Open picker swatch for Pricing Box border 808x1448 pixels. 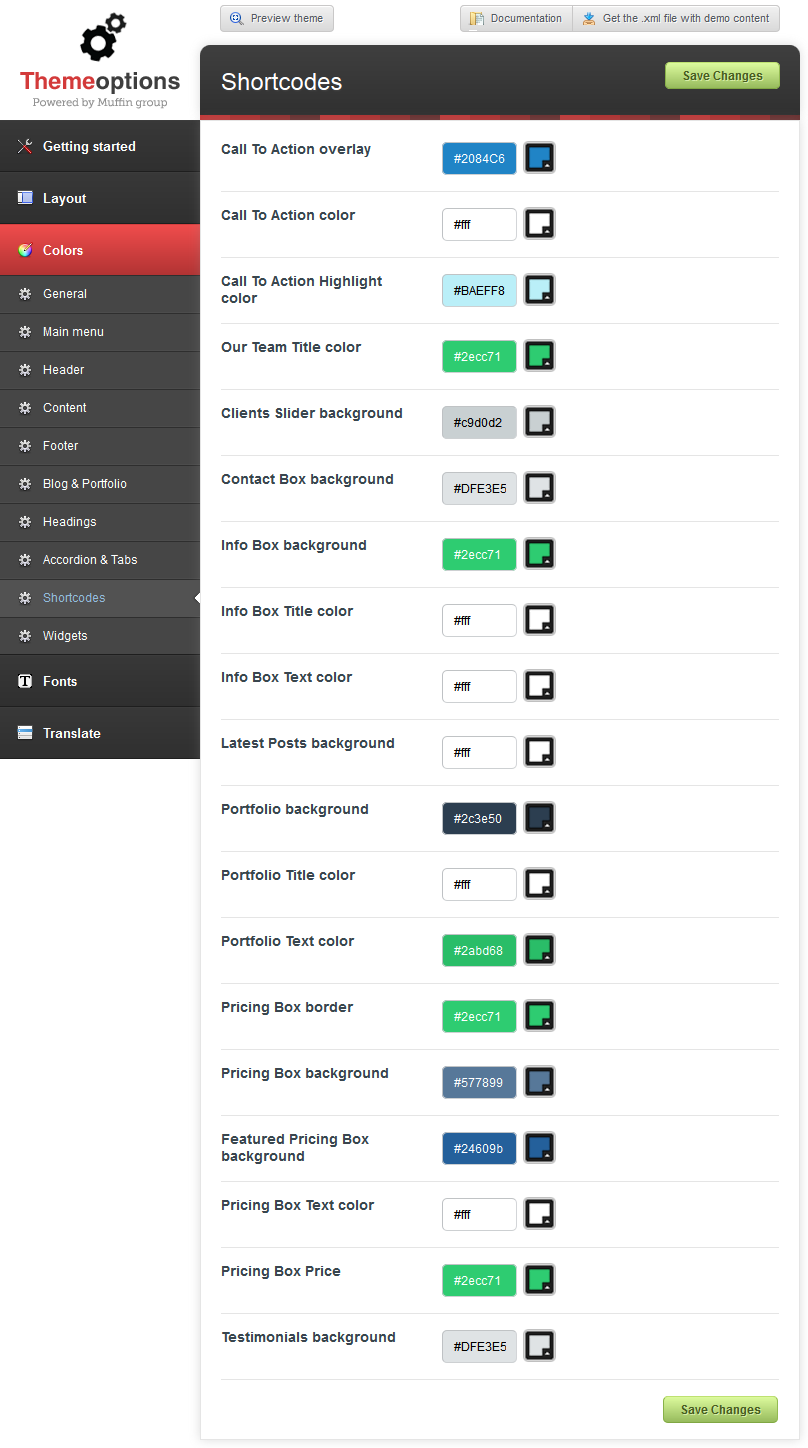[540, 1016]
